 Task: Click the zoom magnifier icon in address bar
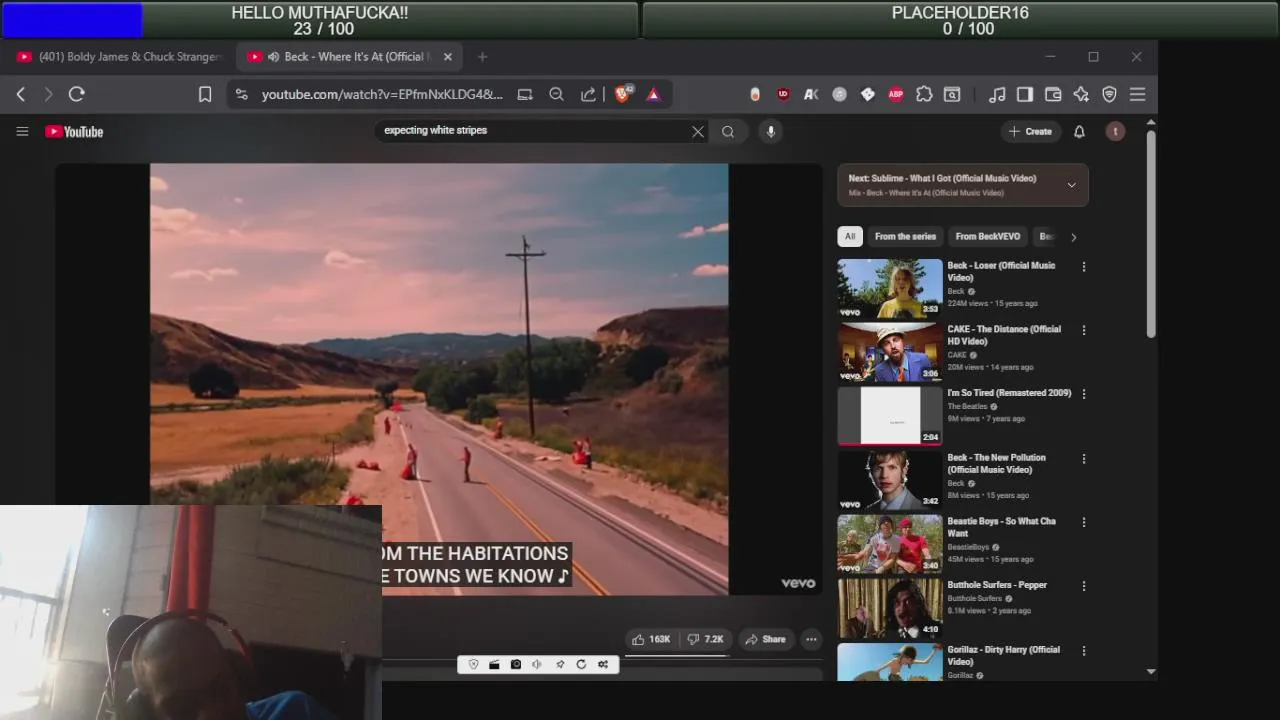coord(556,94)
